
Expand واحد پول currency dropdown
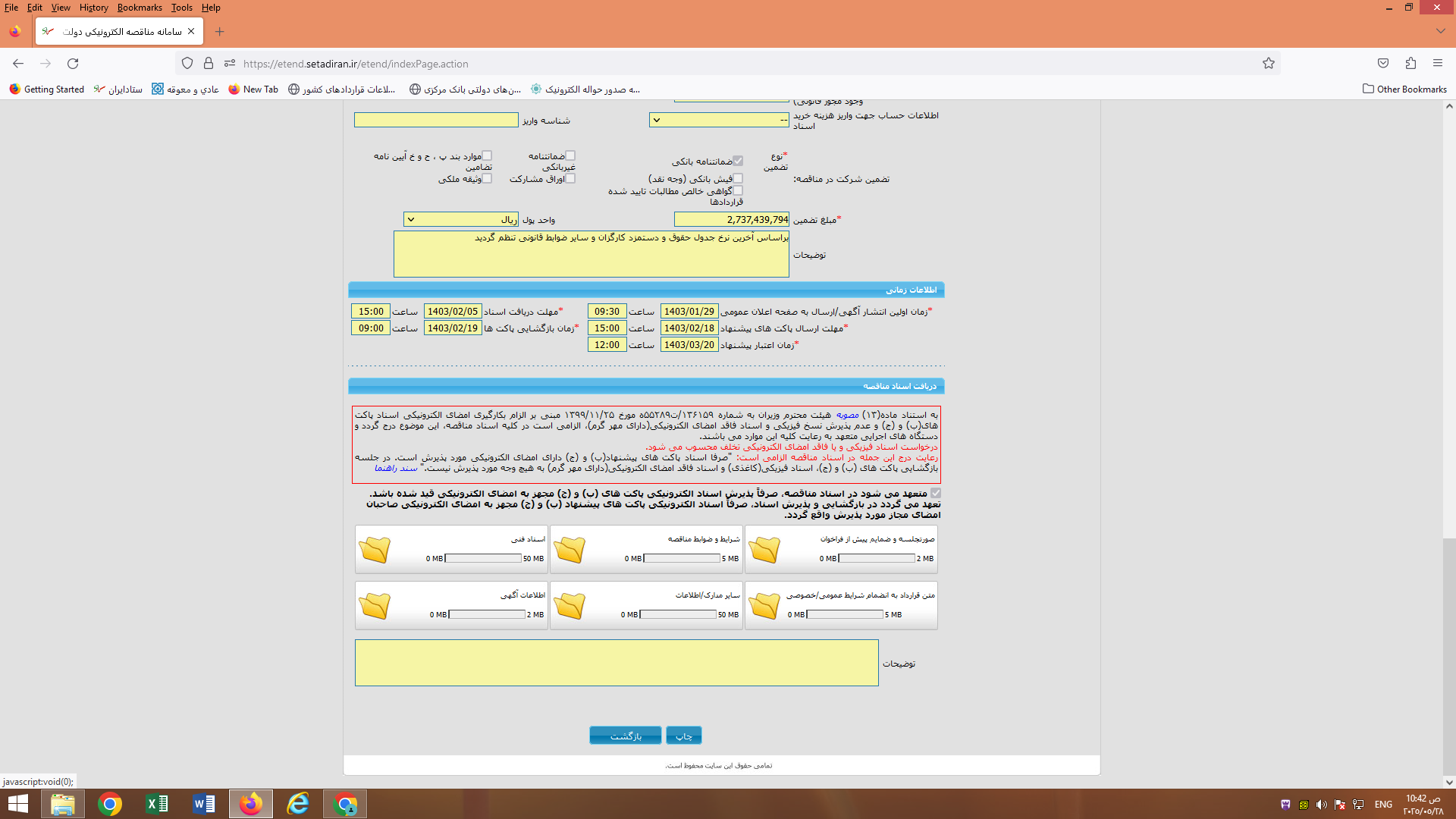pyautogui.click(x=461, y=220)
